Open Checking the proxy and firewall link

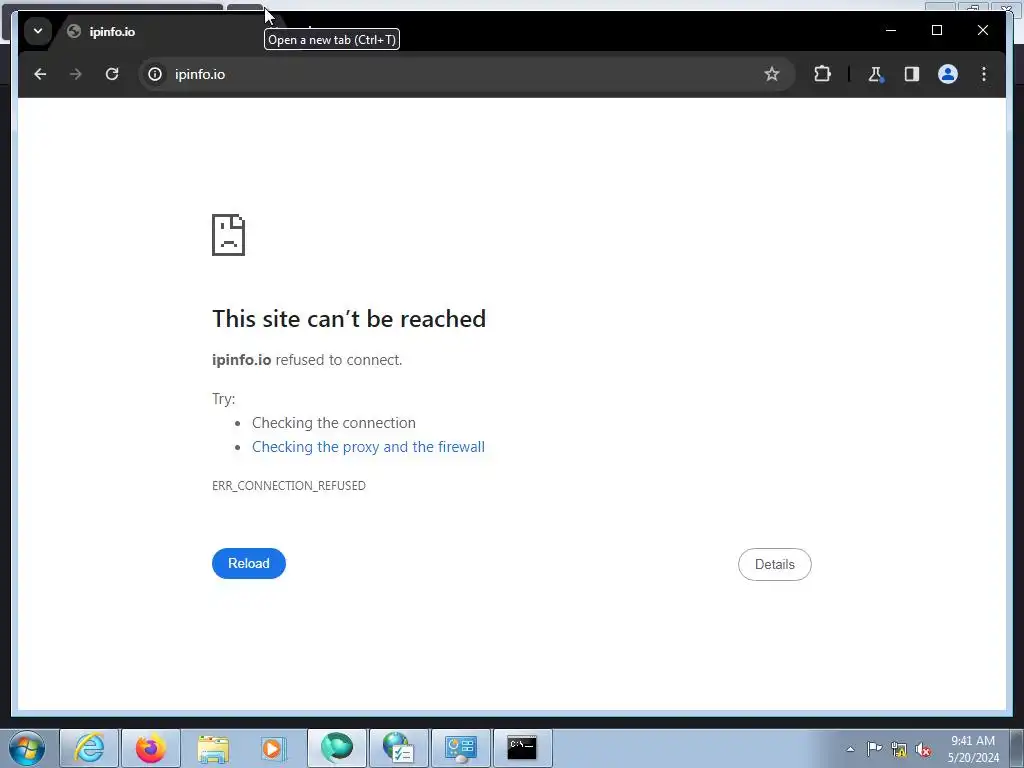coord(368,447)
